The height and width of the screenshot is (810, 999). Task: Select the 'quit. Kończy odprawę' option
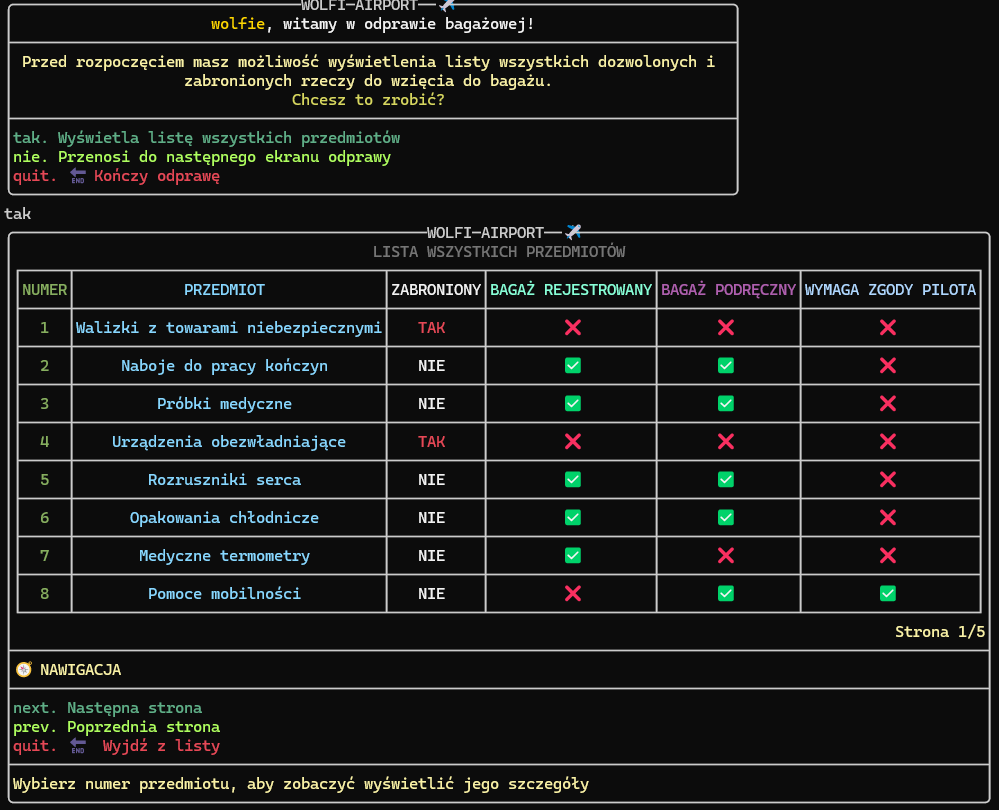[x=116, y=176]
